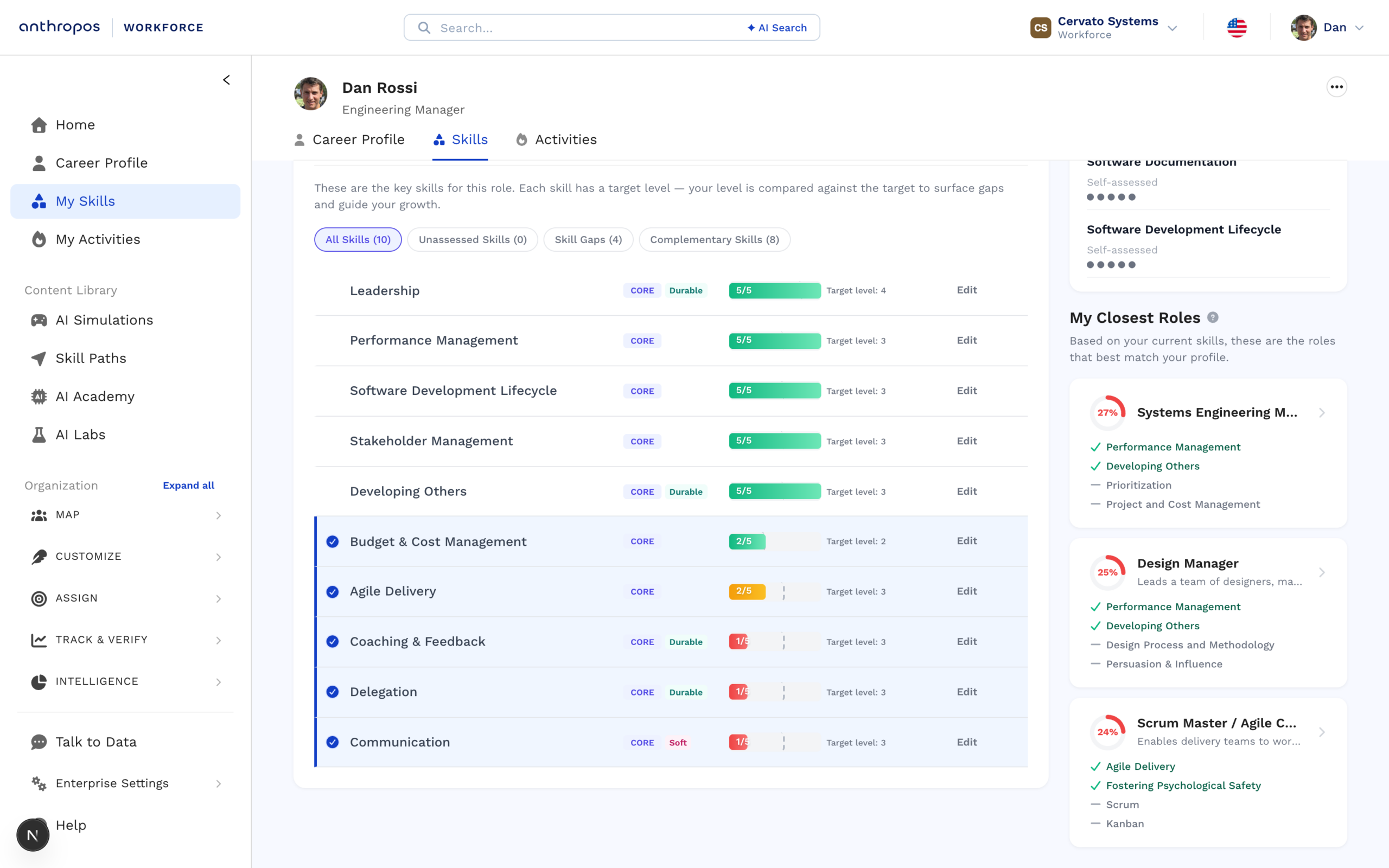
Task: Click the AI Labs flask icon
Action: (x=39, y=435)
